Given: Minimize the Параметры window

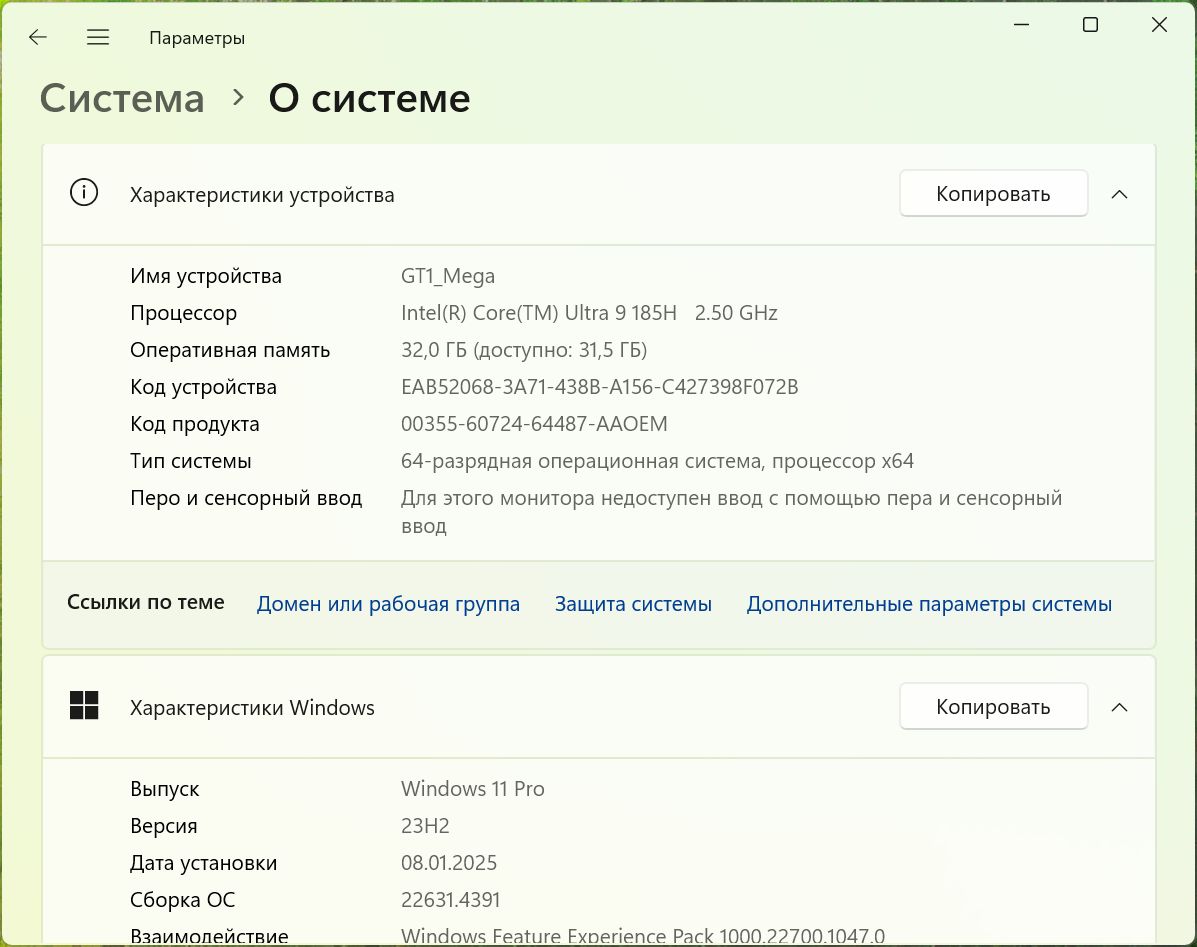Looking at the screenshot, I should (x=1021, y=24).
